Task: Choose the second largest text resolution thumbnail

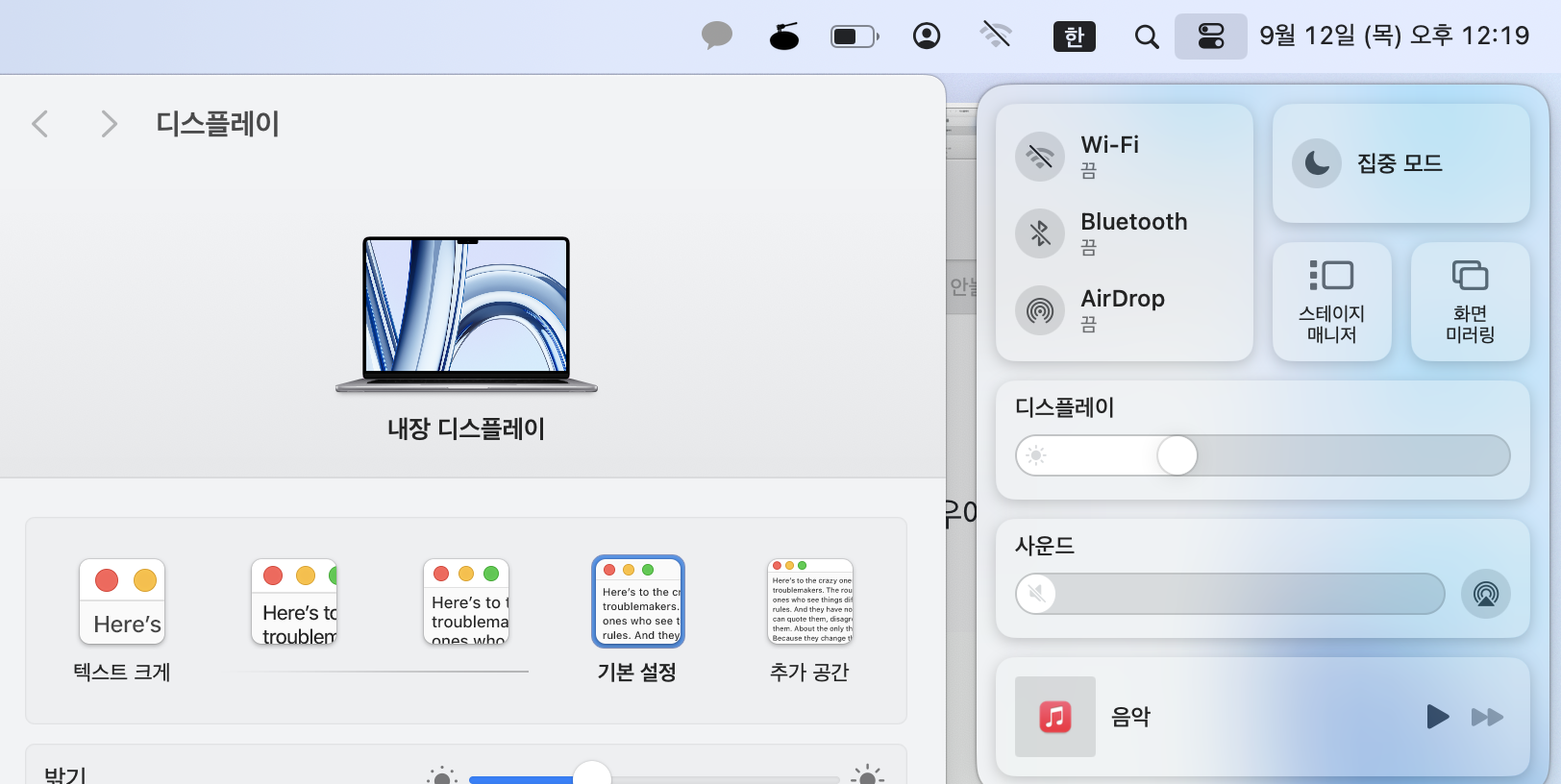Action: point(294,602)
